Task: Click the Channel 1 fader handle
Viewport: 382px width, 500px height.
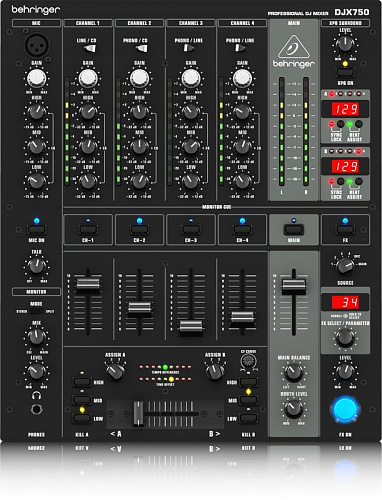Action: coord(88,285)
